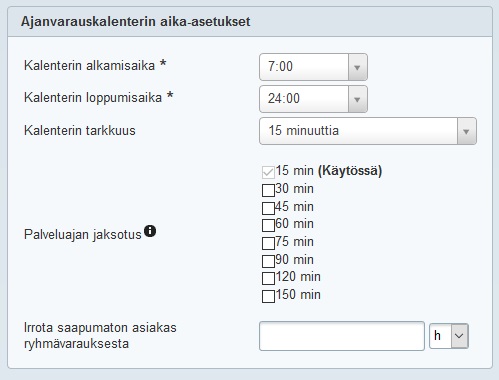Image resolution: width=499 pixels, height=380 pixels.
Task: Open the Kalenterin alkamisaika dropdown arrow
Action: click(x=357, y=67)
